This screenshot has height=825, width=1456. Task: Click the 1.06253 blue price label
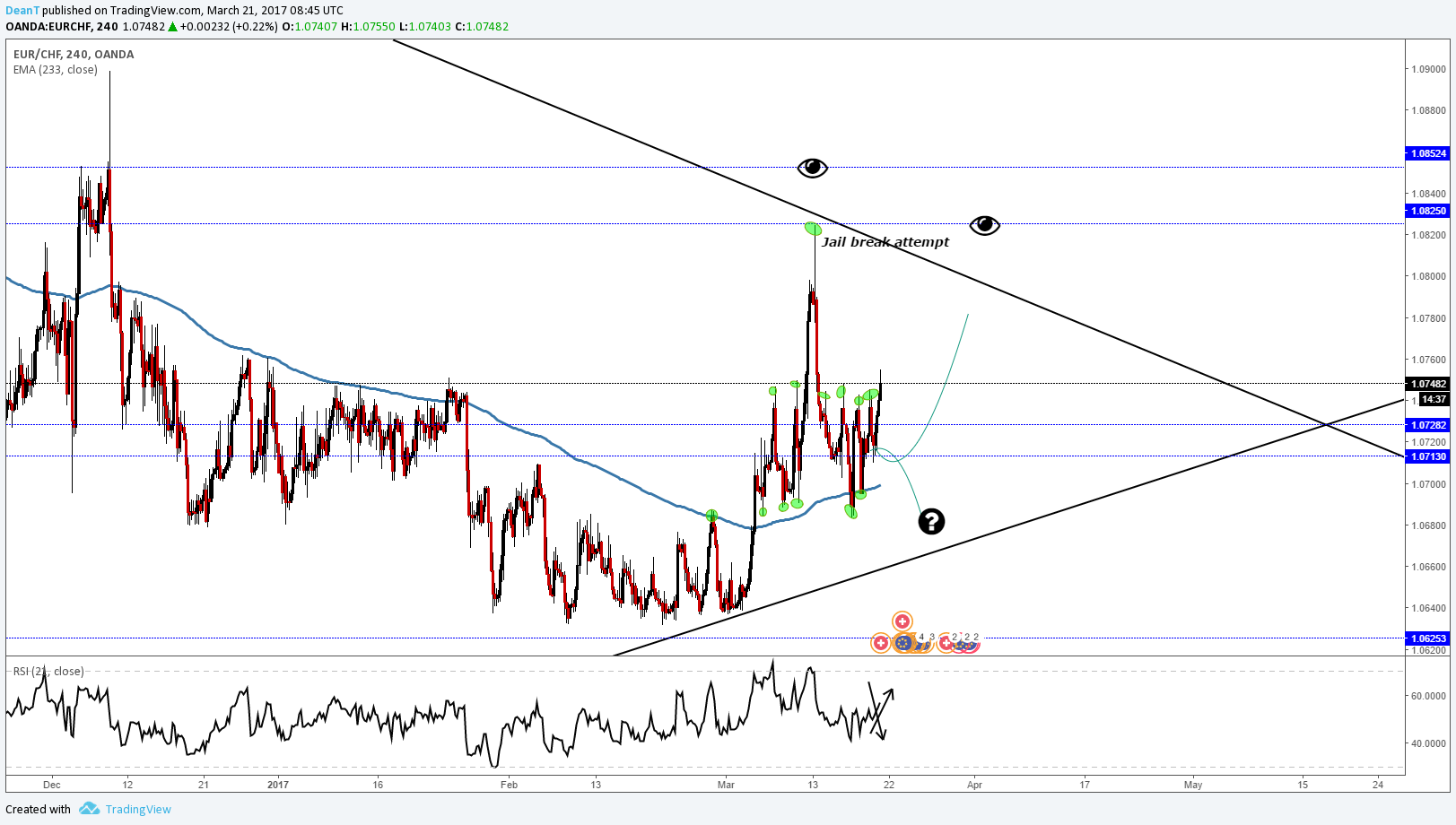(x=1428, y=638)
